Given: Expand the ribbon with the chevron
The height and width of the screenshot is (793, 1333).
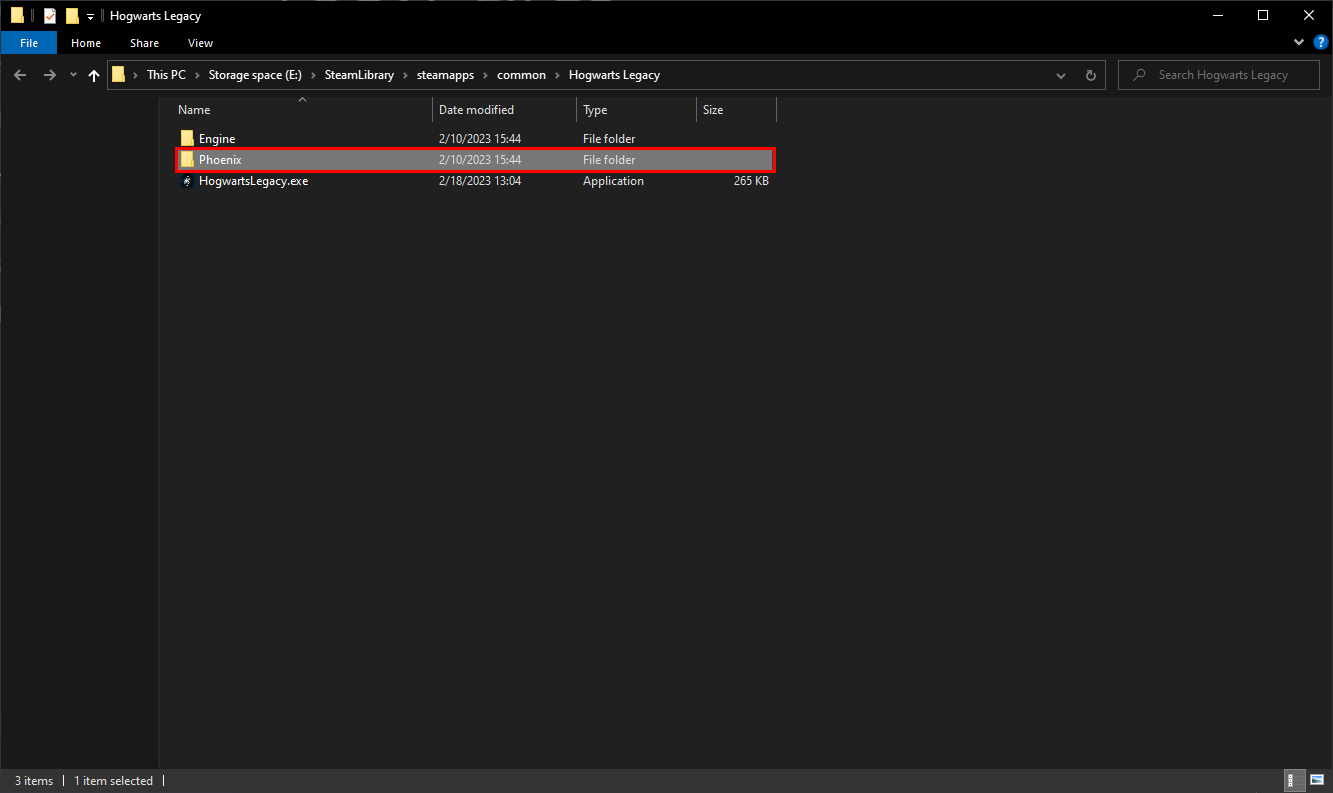Looking at the screenshot, I should tap(1299, 43).
